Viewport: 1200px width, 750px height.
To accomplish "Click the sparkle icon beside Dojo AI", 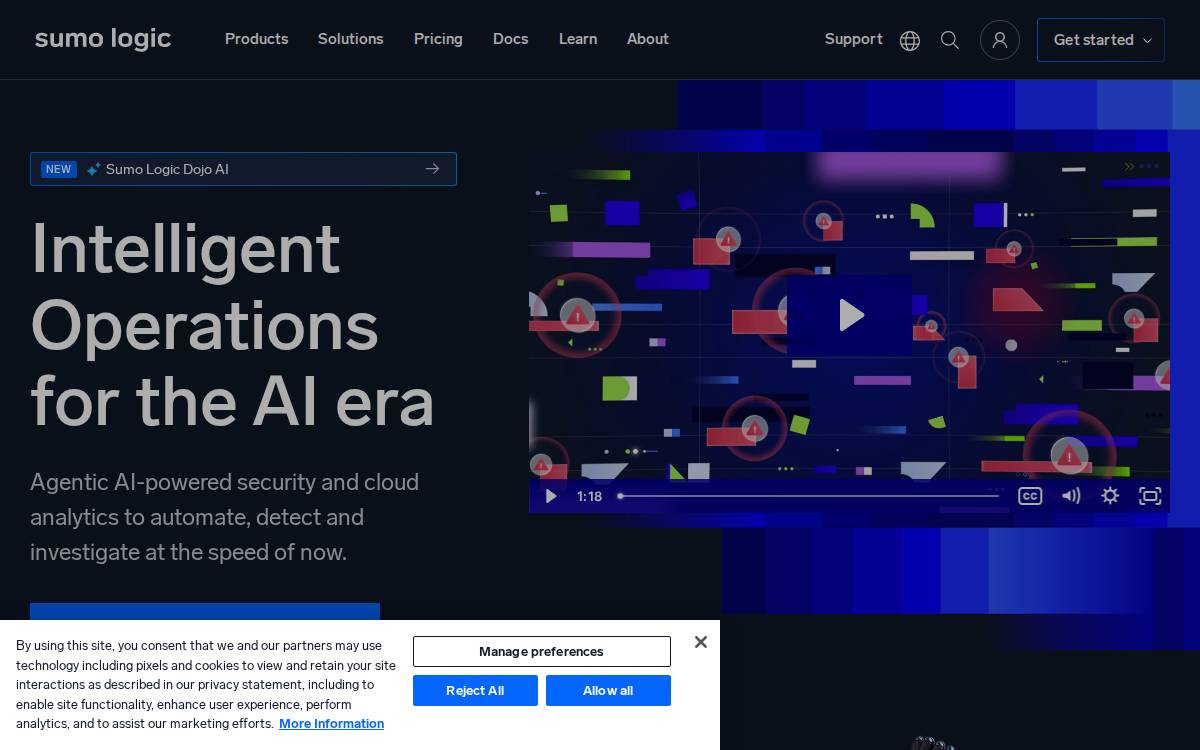I will coord(94,169).
